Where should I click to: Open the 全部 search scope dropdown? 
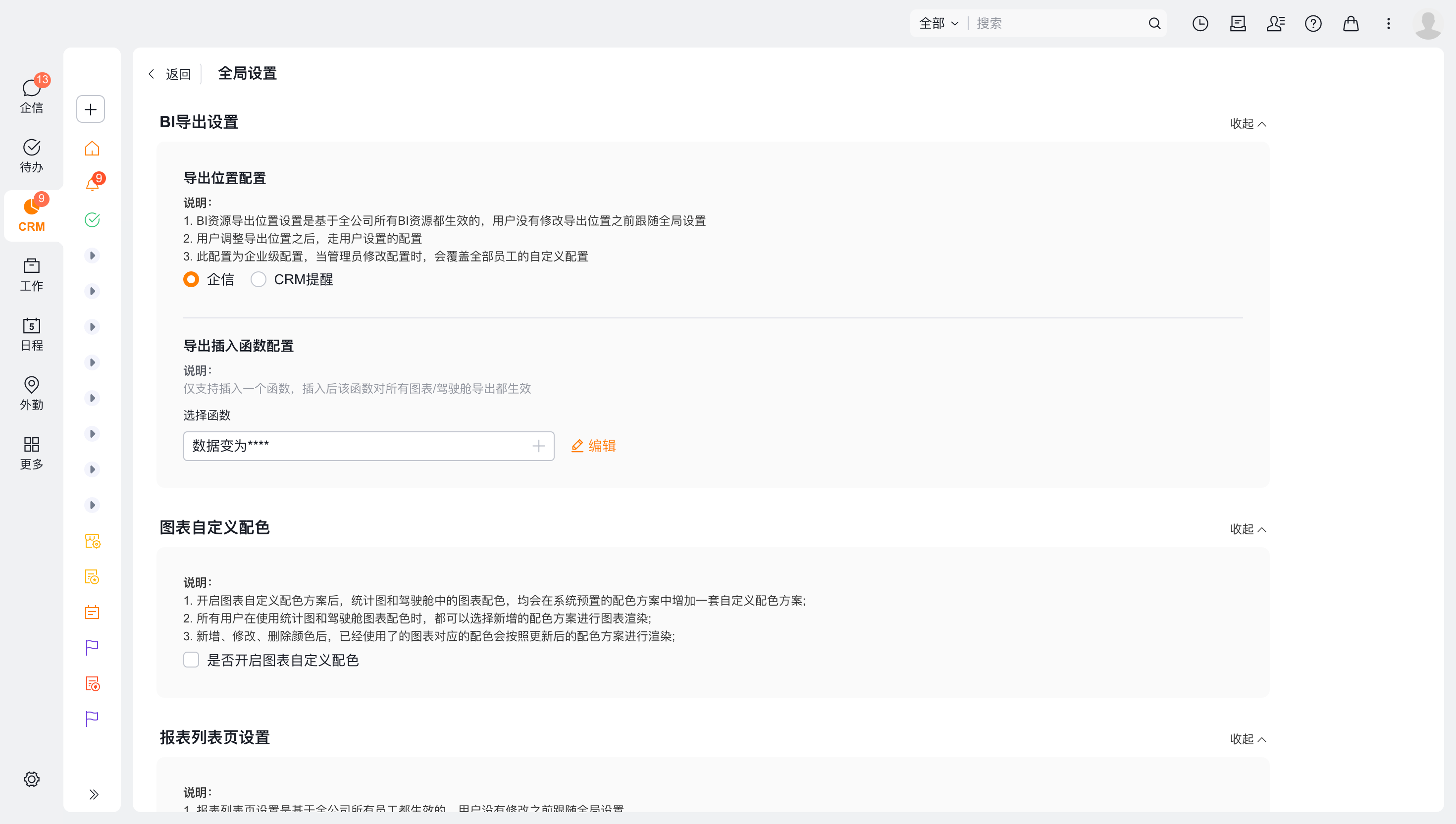938,23
